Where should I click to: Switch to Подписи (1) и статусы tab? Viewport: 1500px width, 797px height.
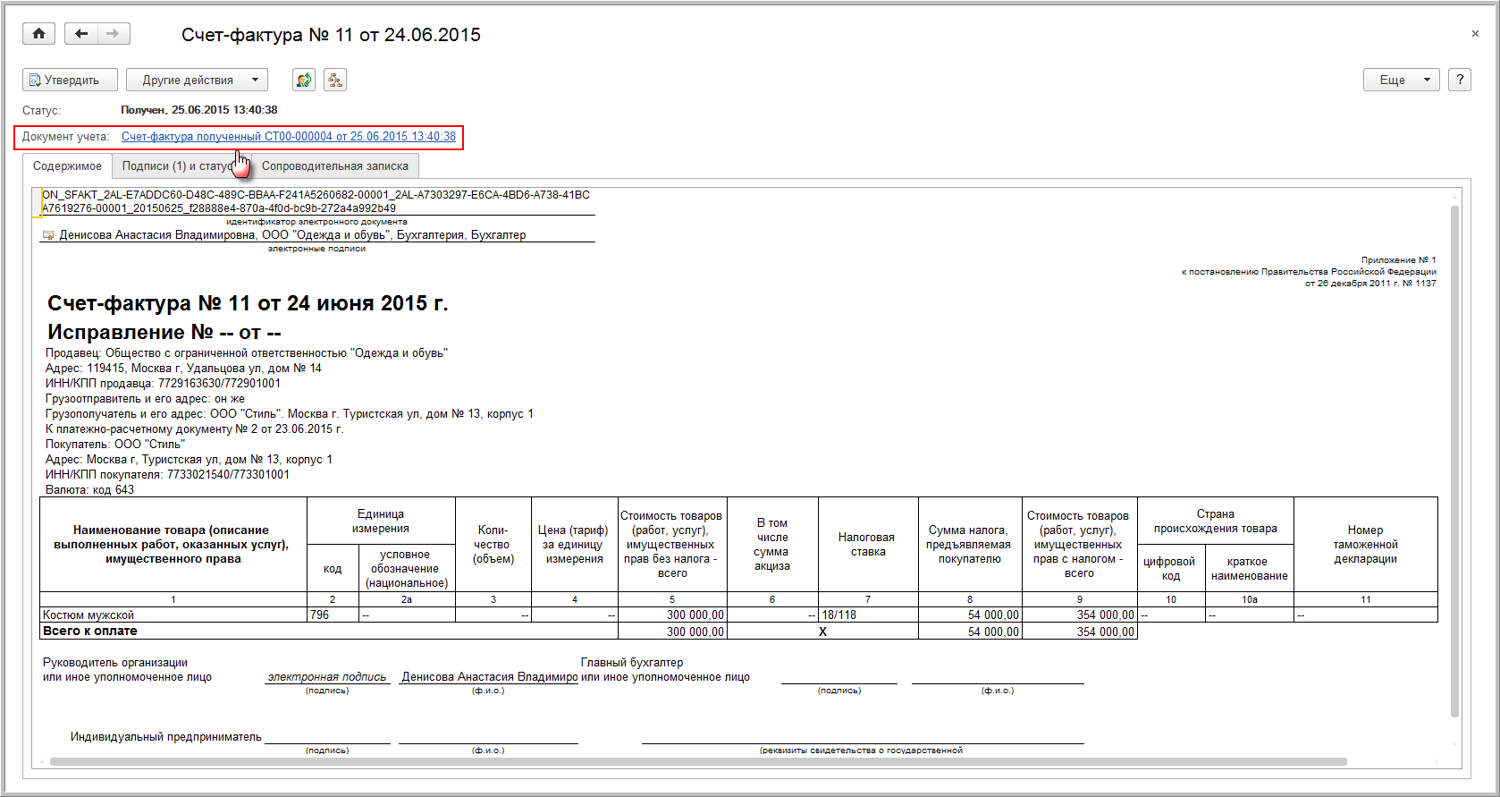pyautogui.click(x=178, y=166)
